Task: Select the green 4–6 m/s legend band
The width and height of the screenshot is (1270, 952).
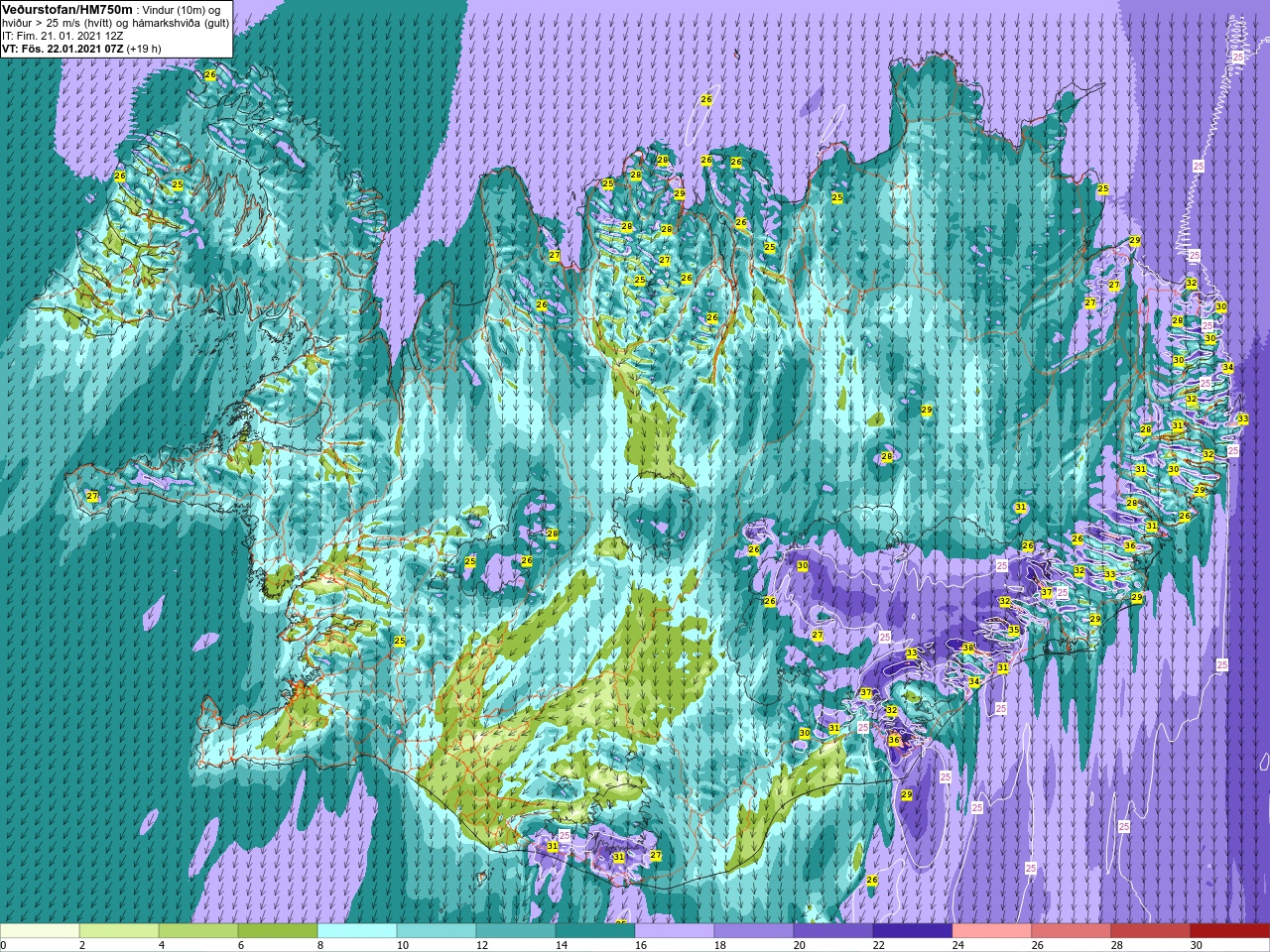Action: (198, 931)
